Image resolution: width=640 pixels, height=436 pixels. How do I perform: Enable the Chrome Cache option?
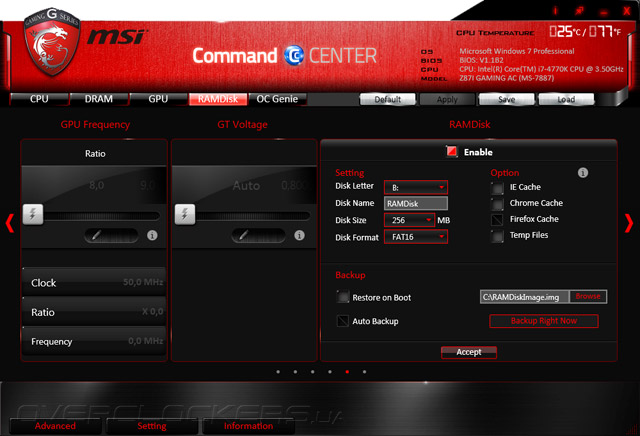[x=497, y=204]
